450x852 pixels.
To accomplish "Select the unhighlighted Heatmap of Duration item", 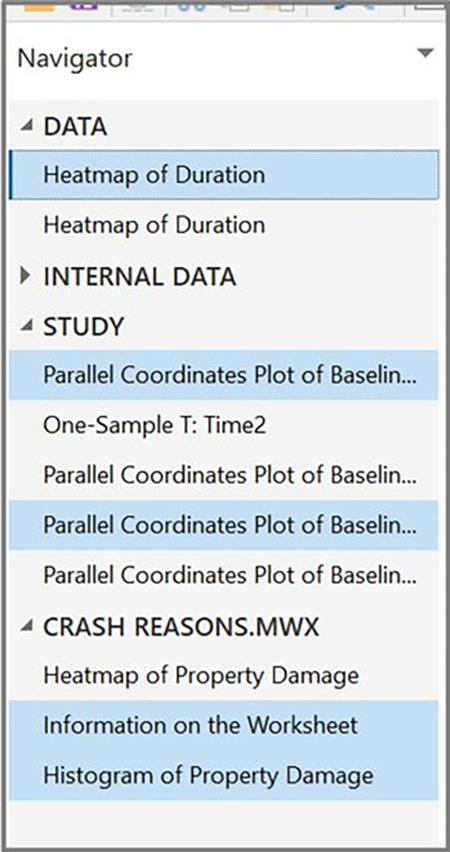I will 224,225.
